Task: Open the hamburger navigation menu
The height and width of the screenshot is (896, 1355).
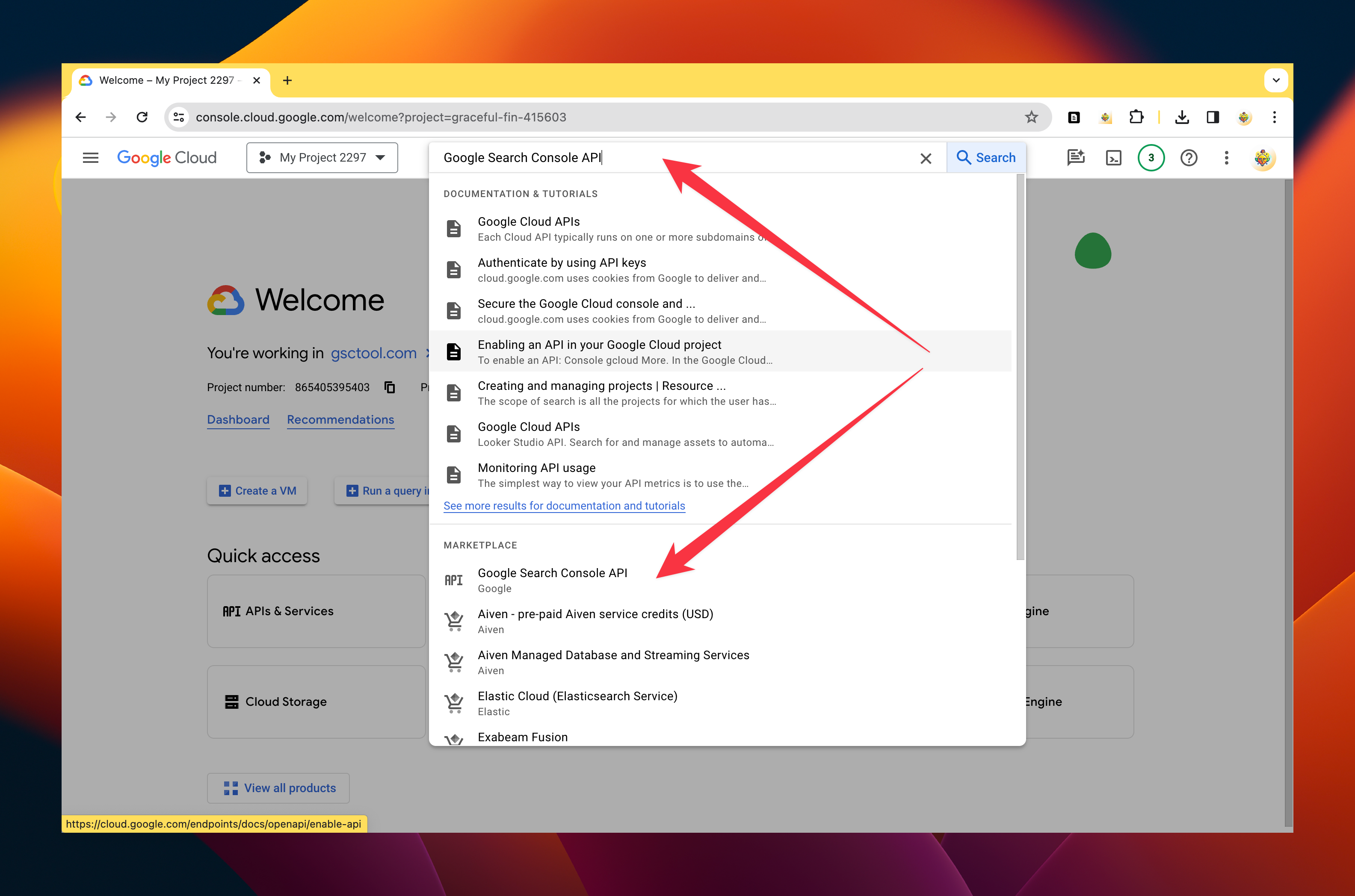Action: pos(90,158)
